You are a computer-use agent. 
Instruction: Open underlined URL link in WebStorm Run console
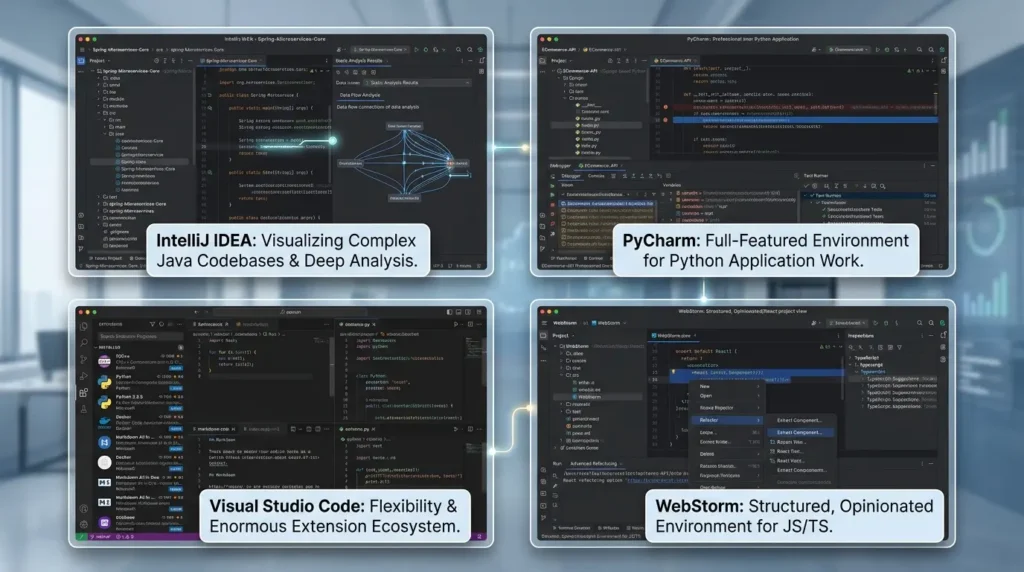656,480
